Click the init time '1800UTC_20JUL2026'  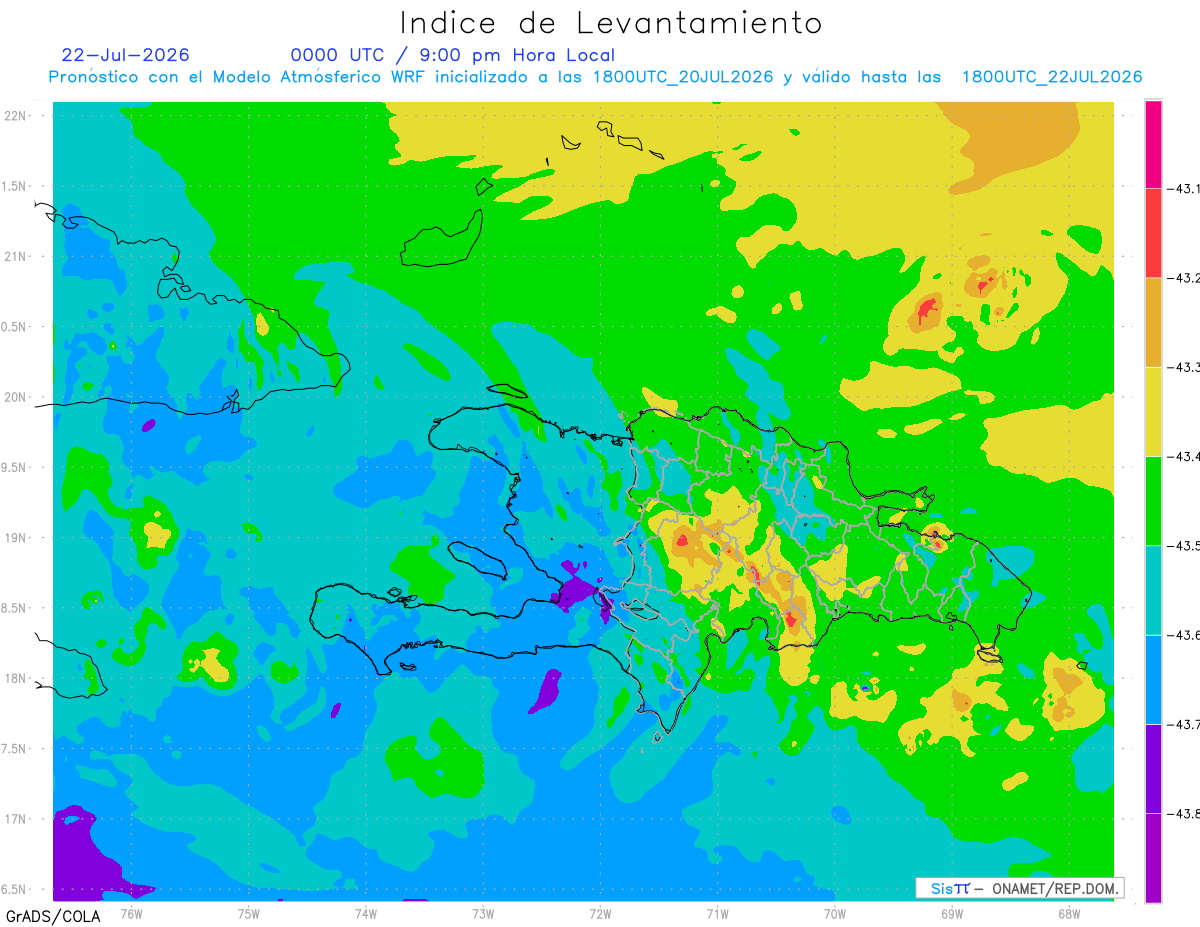(683, 77)
